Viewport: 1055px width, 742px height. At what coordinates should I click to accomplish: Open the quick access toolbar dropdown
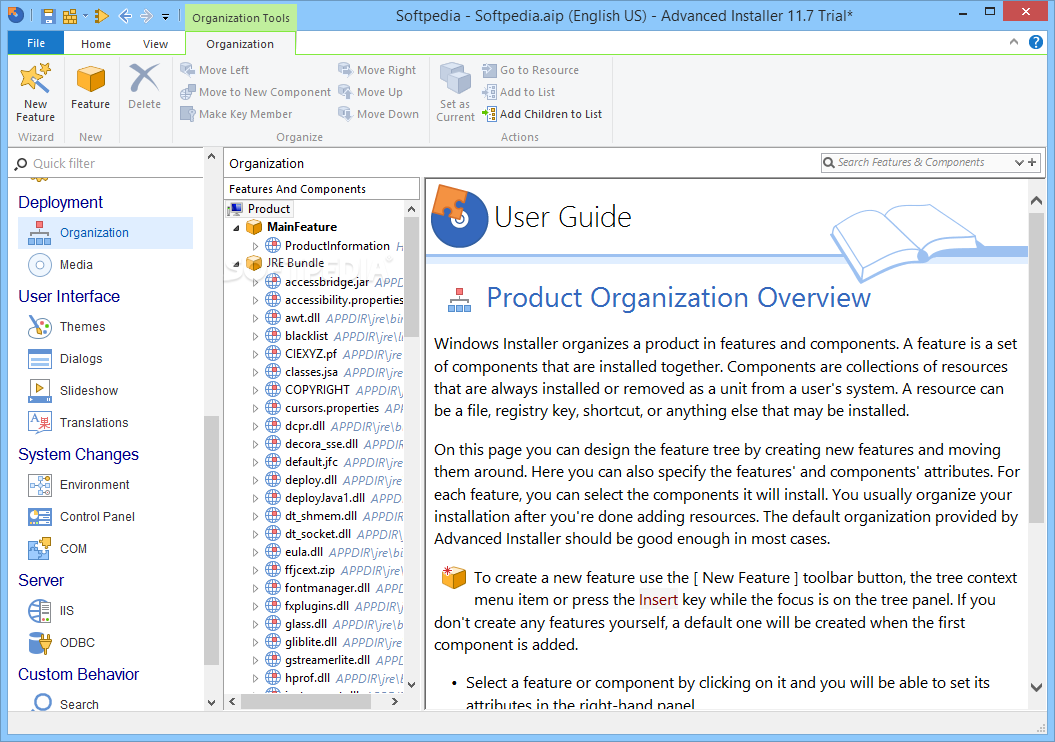(166, 17)
